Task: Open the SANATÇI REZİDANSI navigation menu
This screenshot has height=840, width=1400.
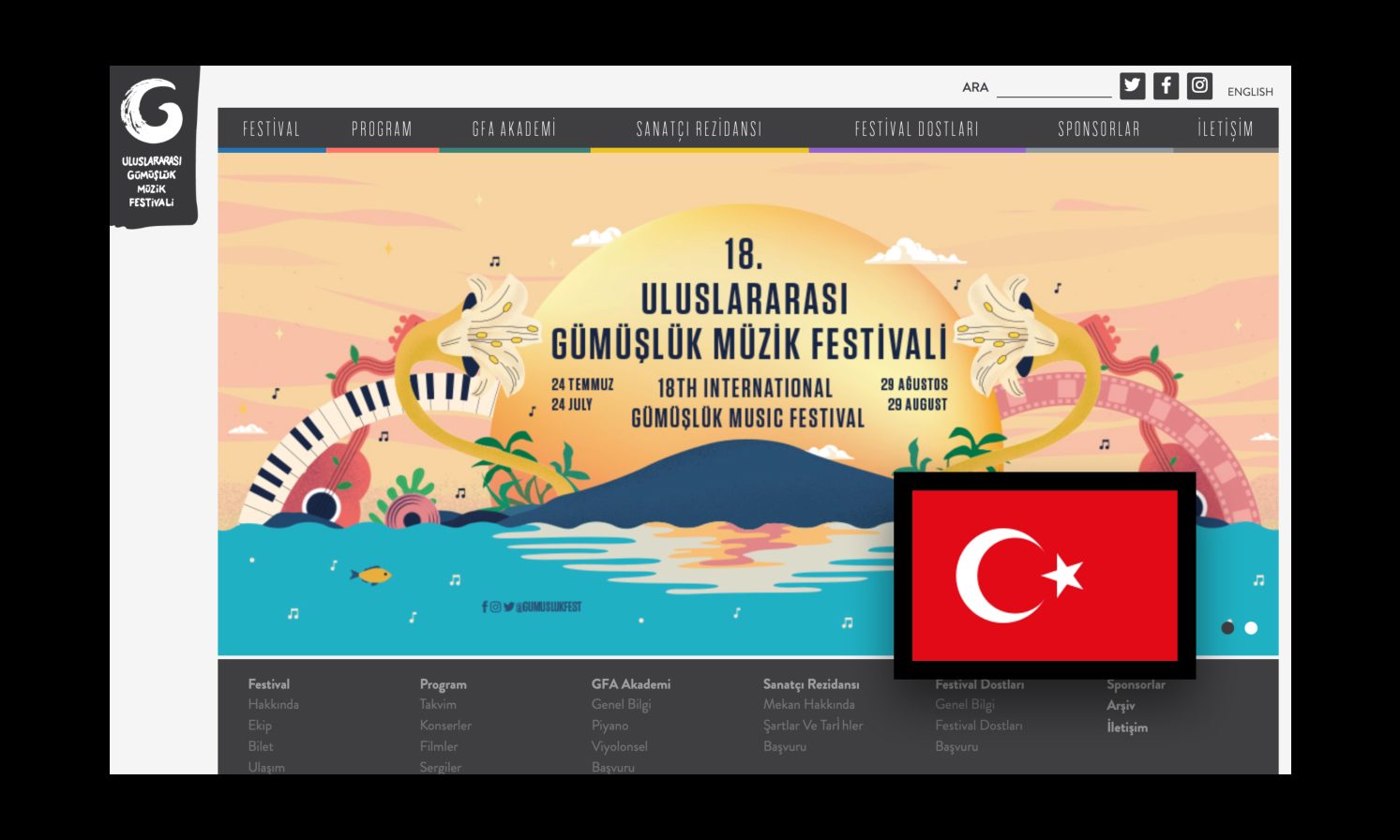Action: coord(699,129)
